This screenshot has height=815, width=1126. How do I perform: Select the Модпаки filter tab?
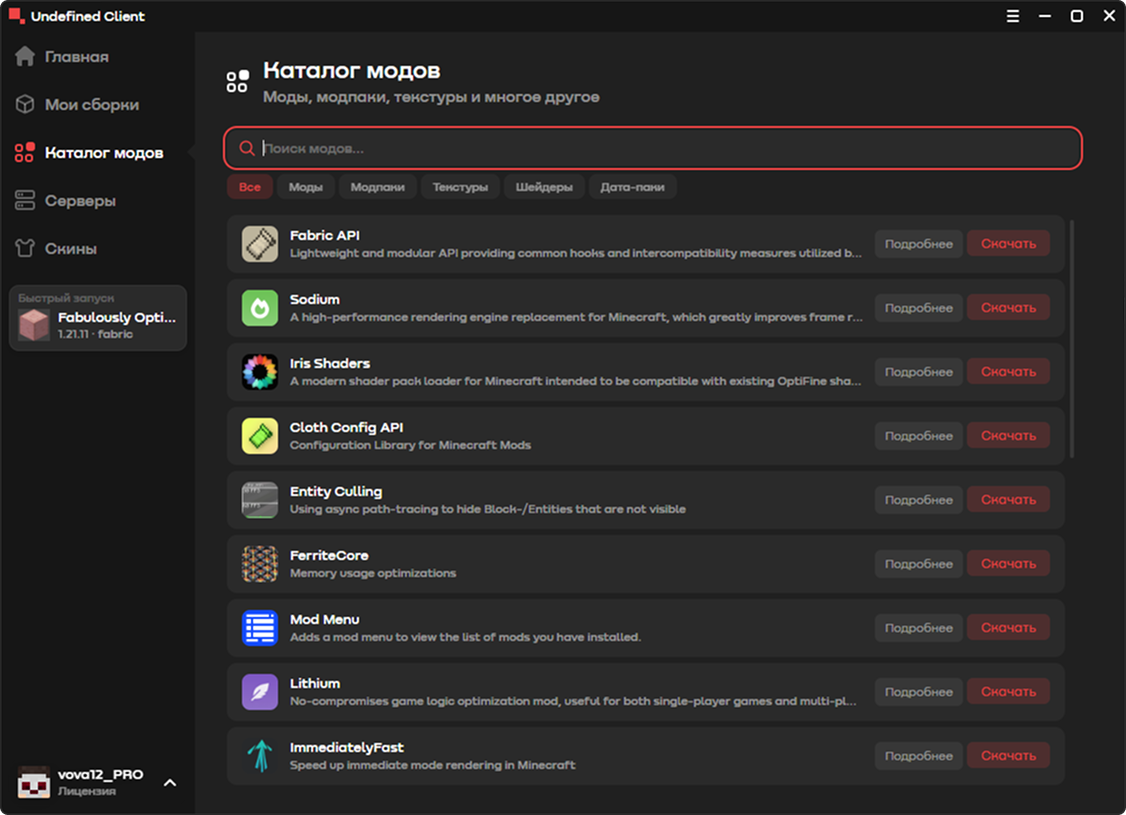(x=378, y=187)
